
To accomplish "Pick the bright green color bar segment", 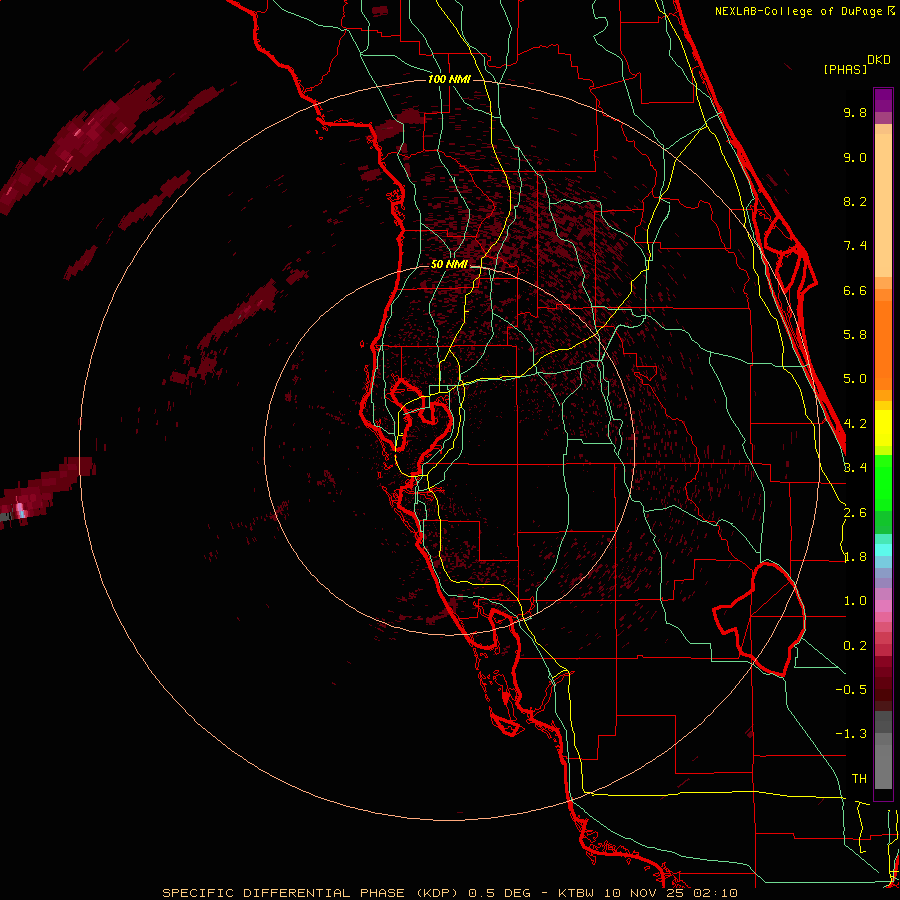I will (x=883, y=482).
